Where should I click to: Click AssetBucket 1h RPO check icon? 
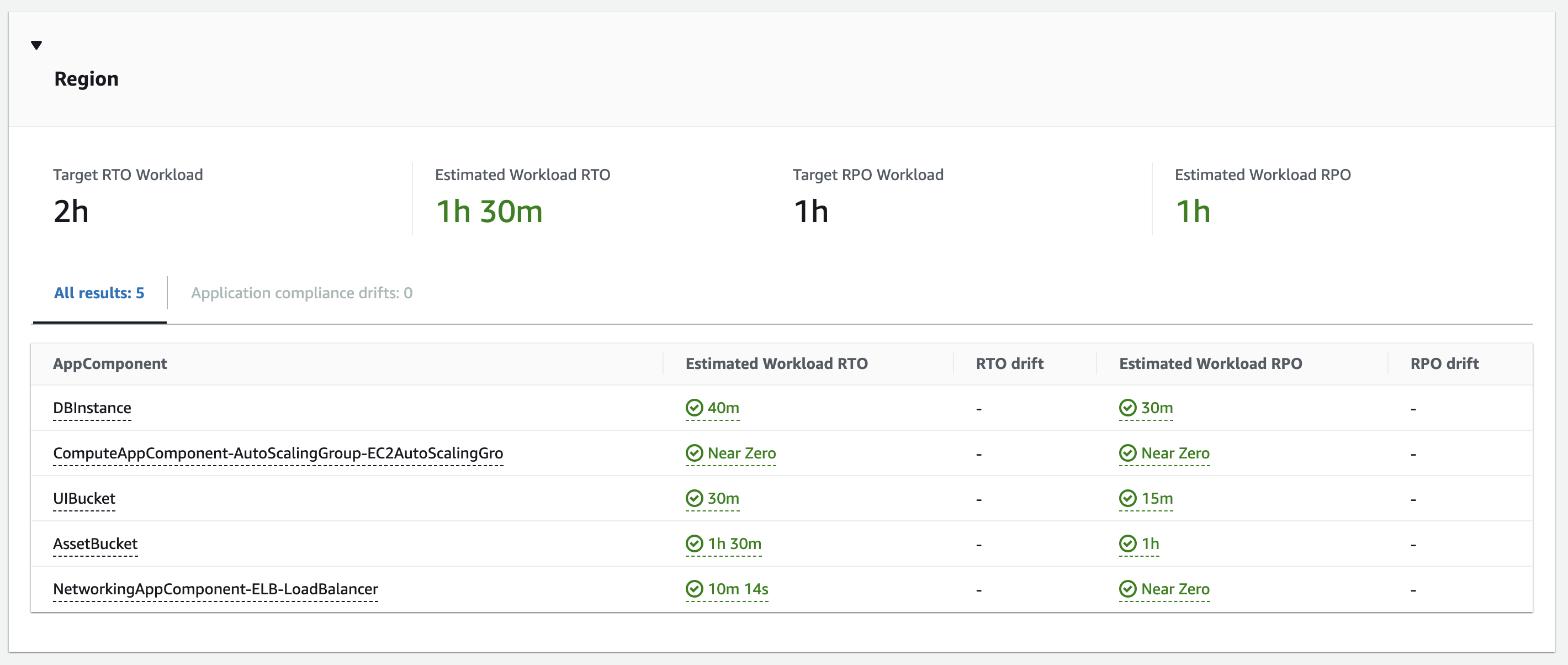(x=1127, y=543)
